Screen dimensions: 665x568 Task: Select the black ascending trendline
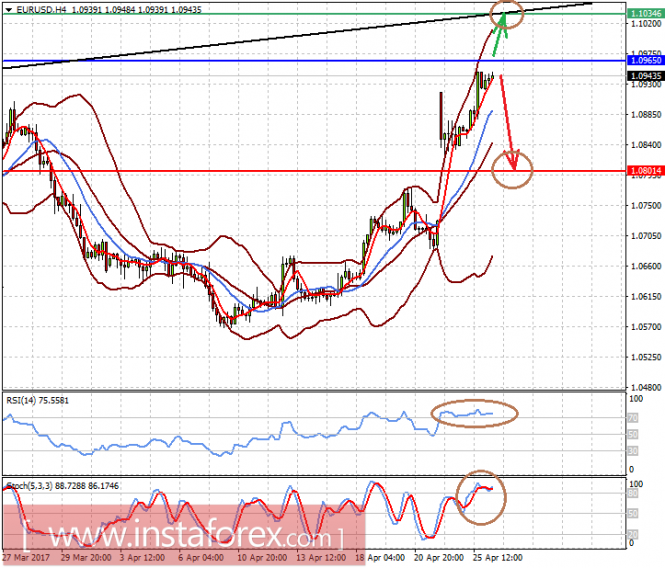[297, 36]
